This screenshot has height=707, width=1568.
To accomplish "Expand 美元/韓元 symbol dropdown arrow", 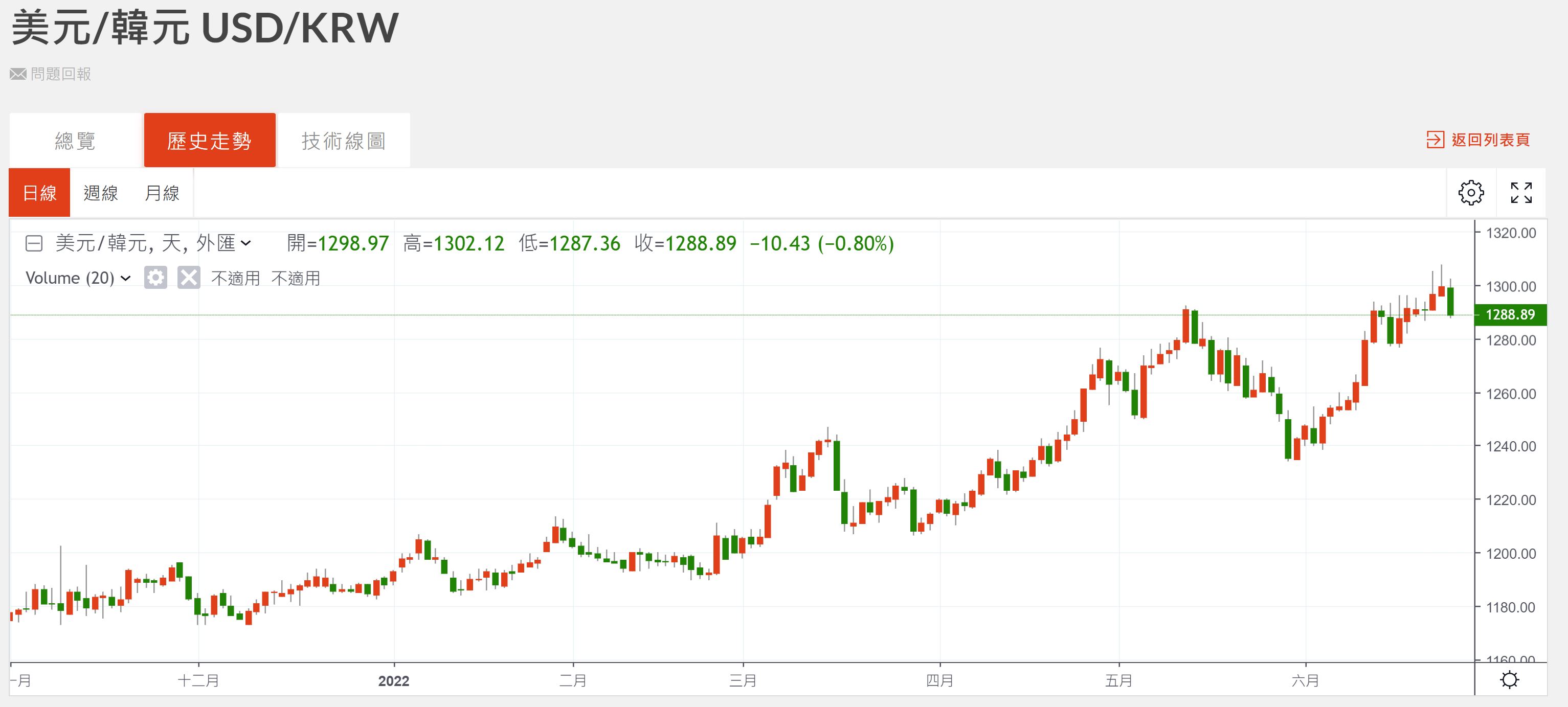I will [x=246, y=243].
